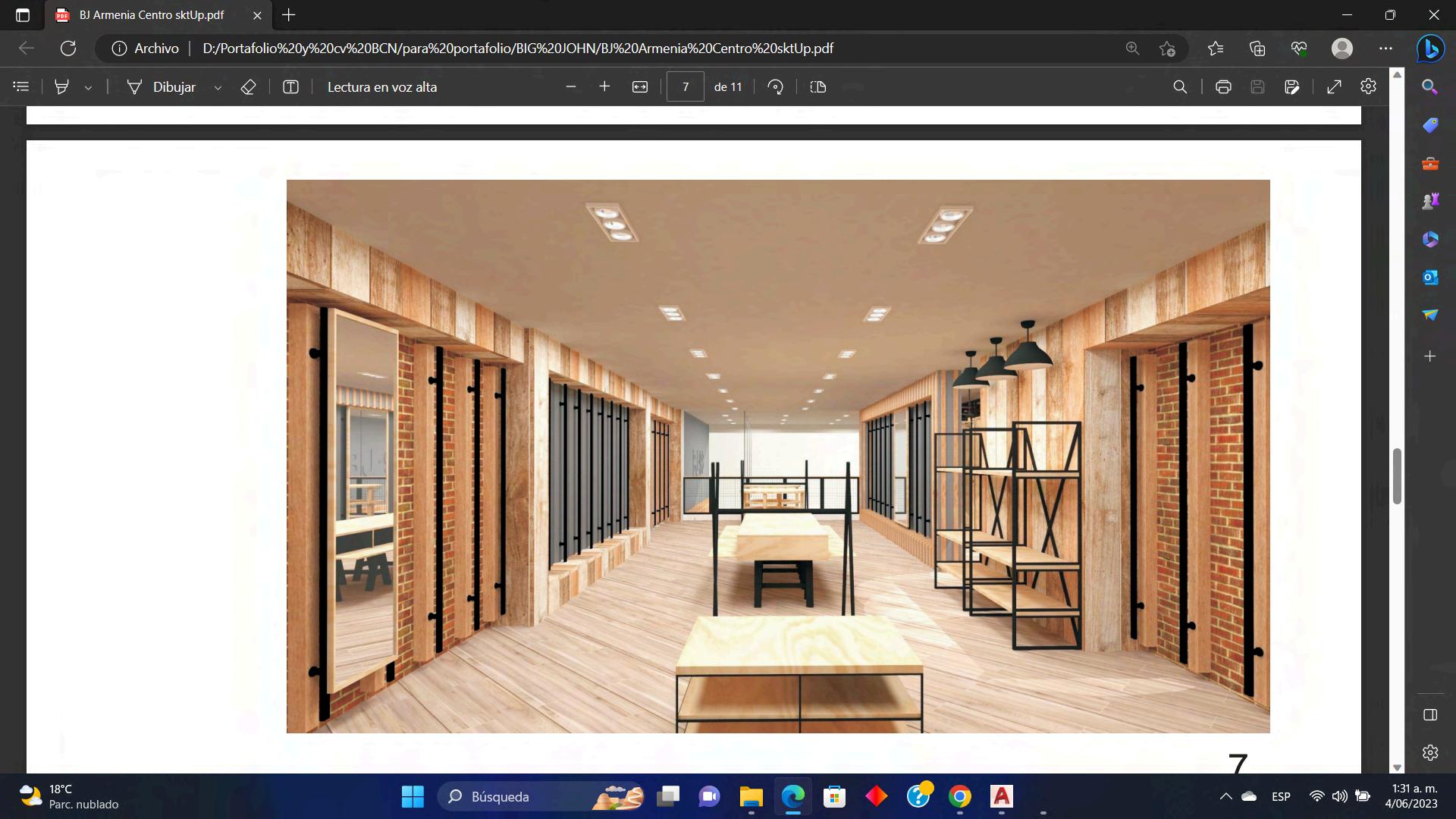Zoom out with the minus button
The height and width of the screenshot is (819, 1456).
pyautogui.click(x=571, y=86)
